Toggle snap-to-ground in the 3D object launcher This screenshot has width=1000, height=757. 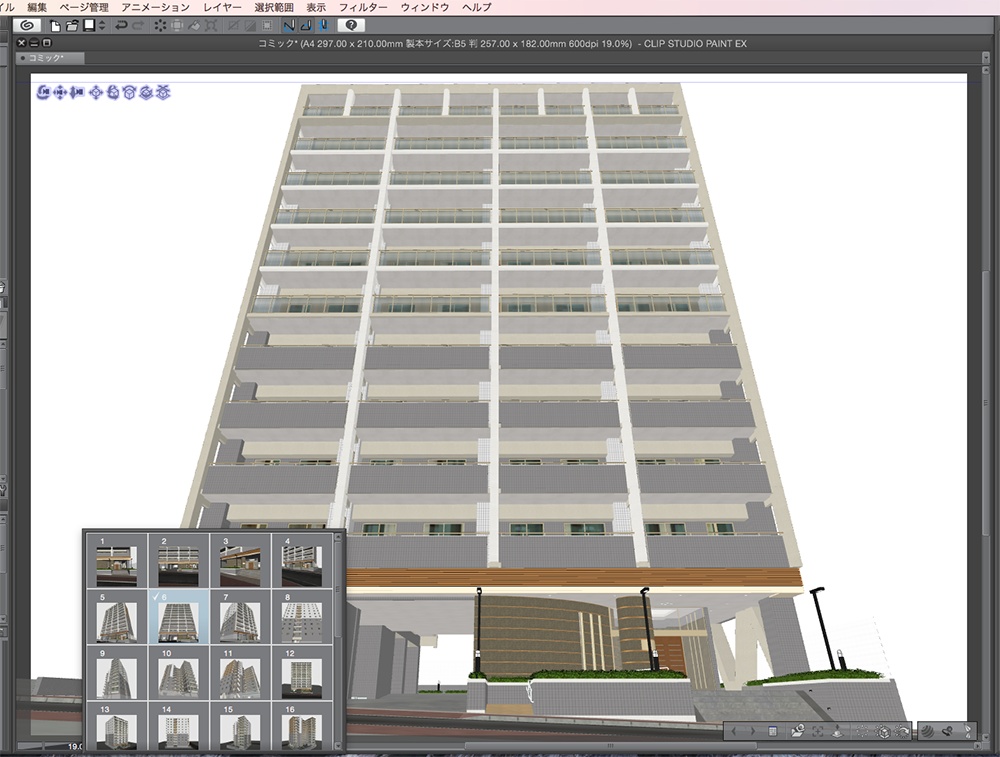tap(838, 731)
